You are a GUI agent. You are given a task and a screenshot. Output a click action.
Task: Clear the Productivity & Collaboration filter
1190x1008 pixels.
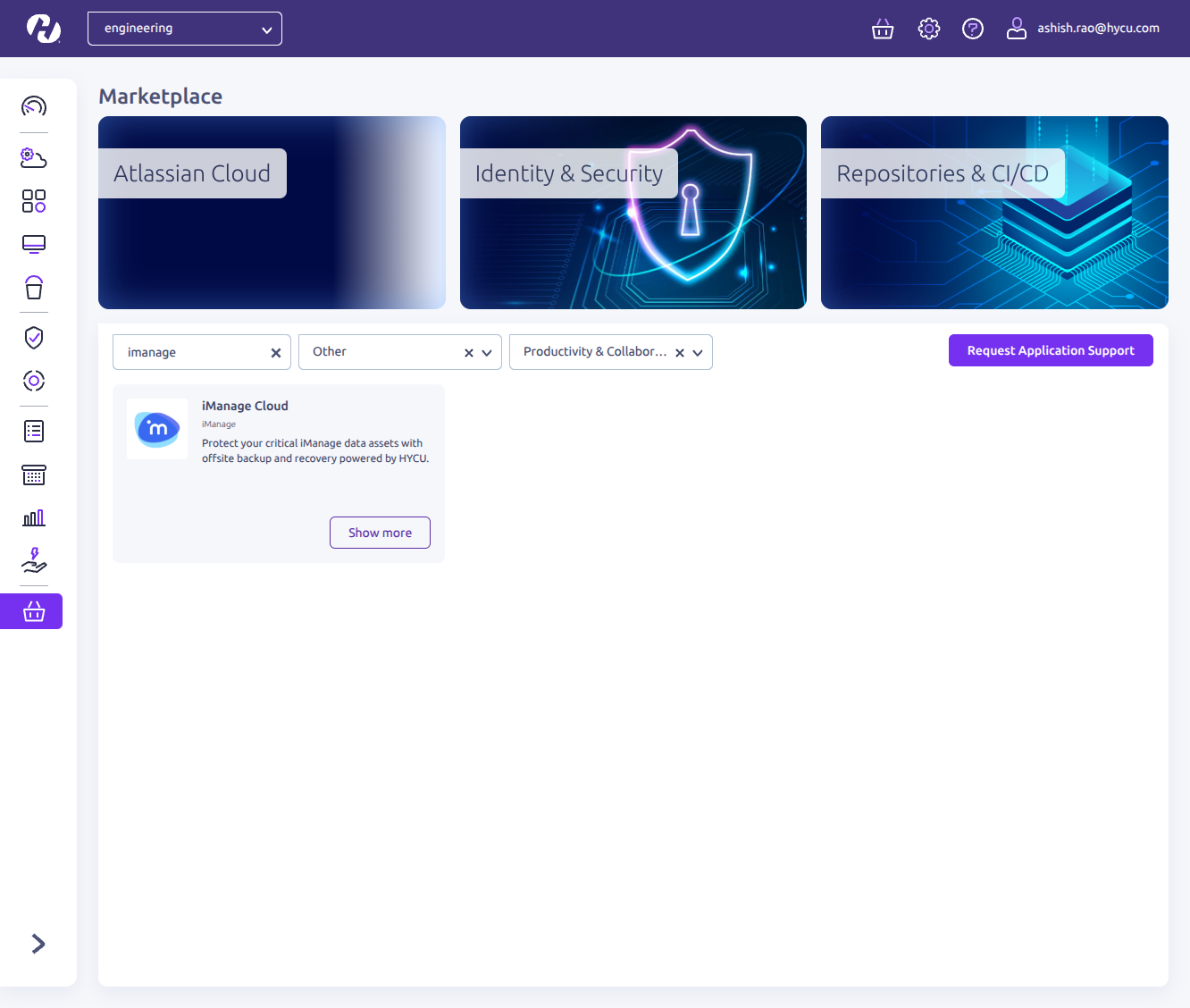pyautogui.click(x=680, y=353)
